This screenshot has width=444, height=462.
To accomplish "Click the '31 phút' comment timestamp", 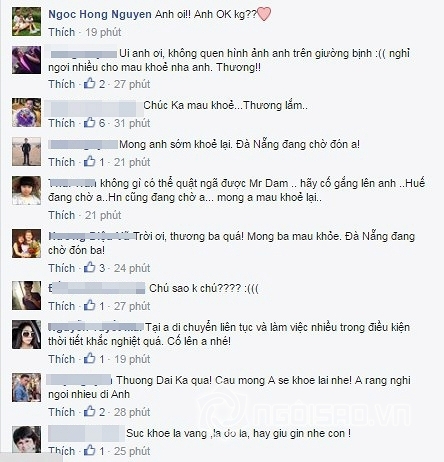I will click(x=132, y=123).
